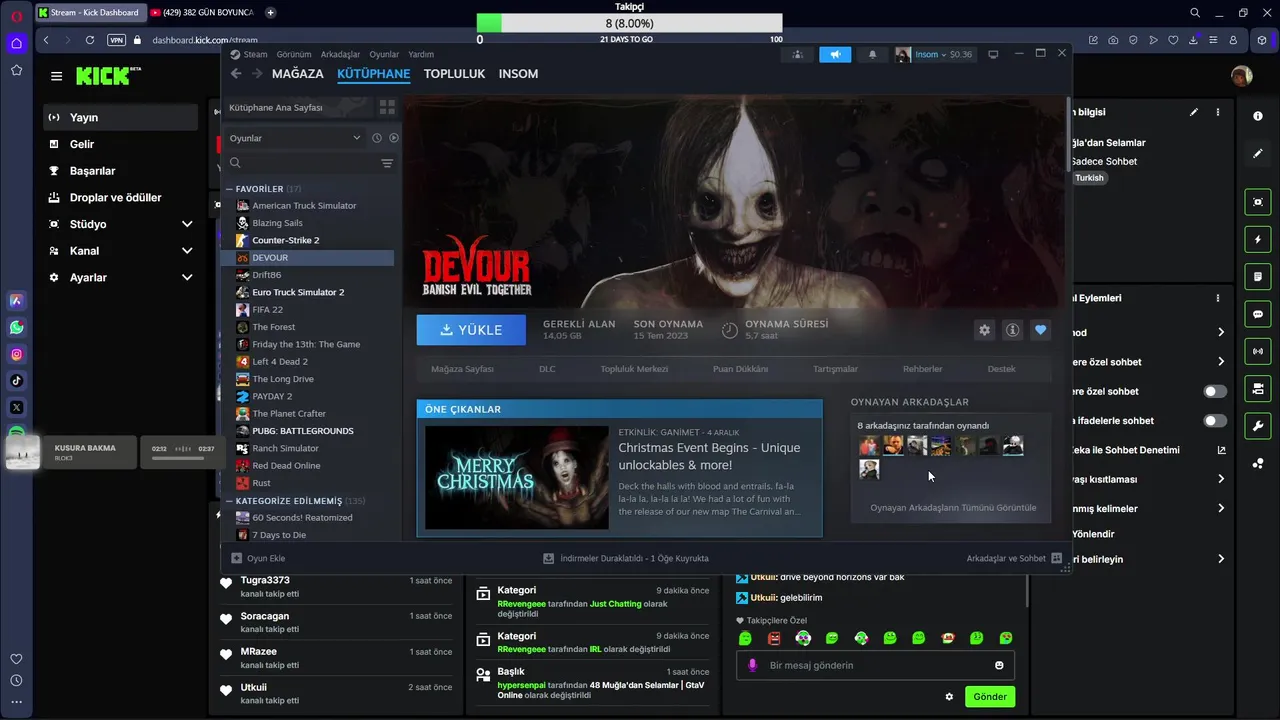Click Oynayan Arkadaşların Tümünü Görüntüle
Screen dimensions: 1280x720
[x=953, y=508]
